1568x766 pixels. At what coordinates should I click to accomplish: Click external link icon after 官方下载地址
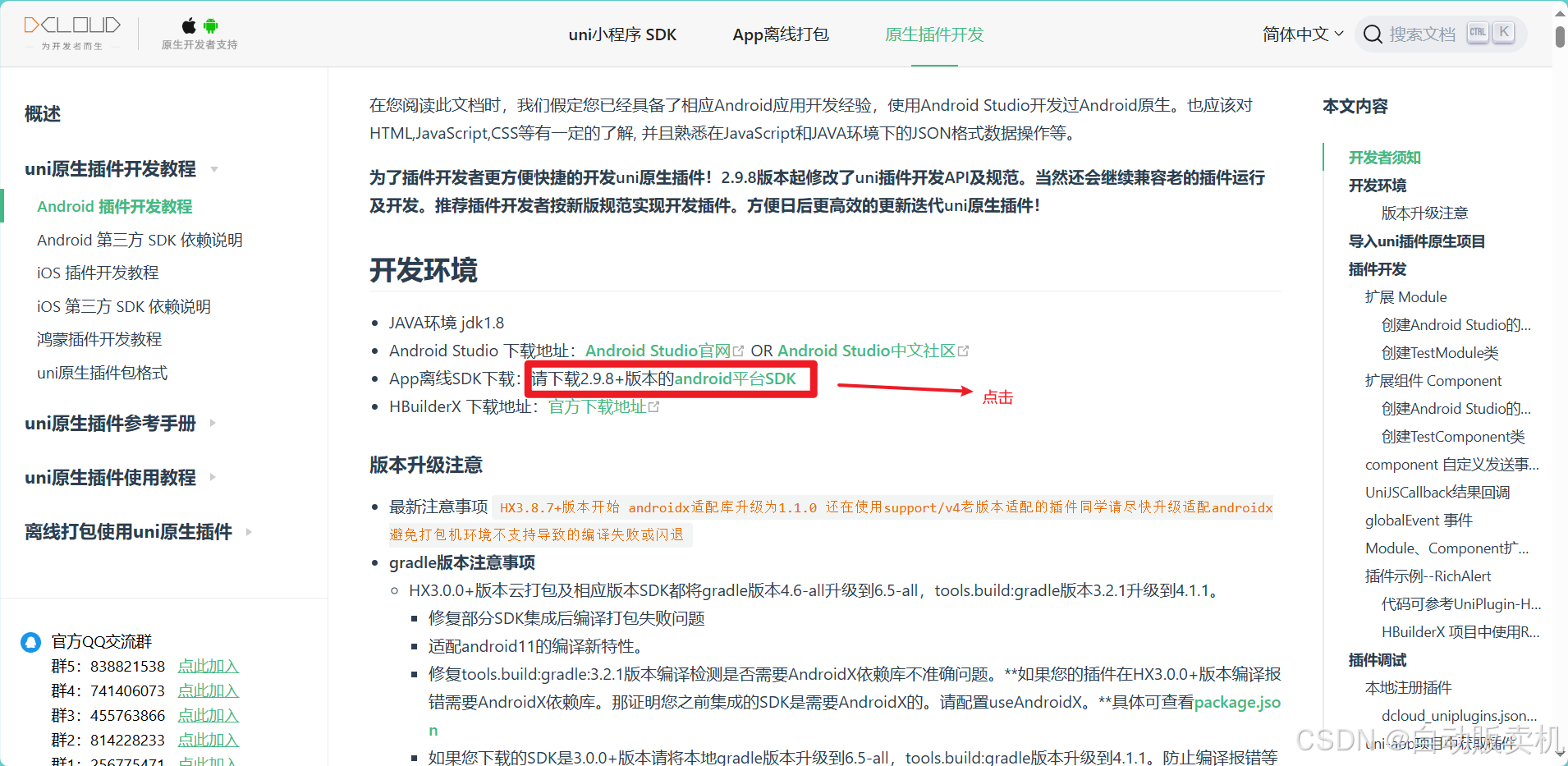[x=653, y=407]
